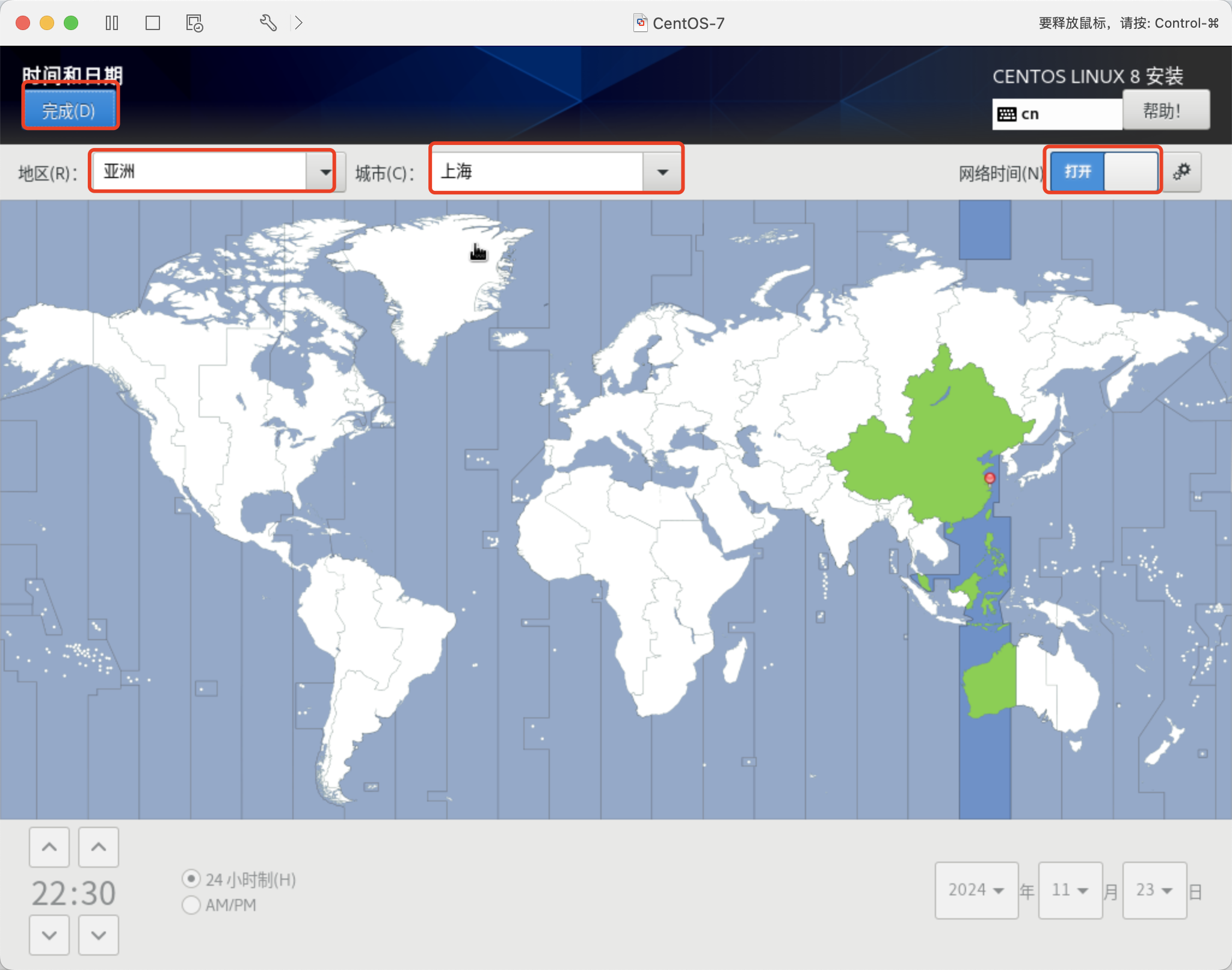This screenshot has height=970, width=1232.
Task: Click the square view icon in VM toolbar
Action: pos(153,23)
